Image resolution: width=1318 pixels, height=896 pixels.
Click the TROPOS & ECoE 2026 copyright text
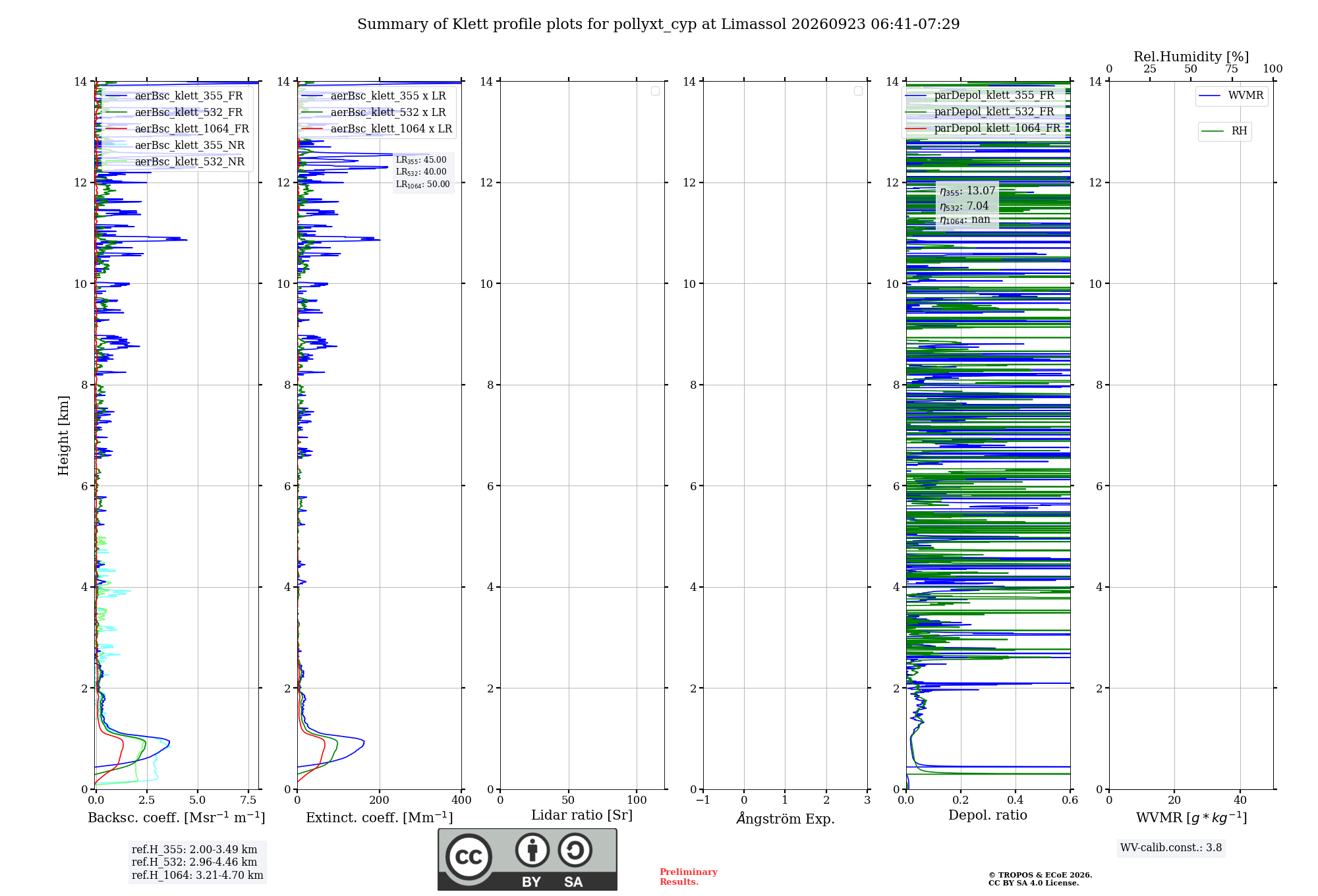click(1040, 875)
